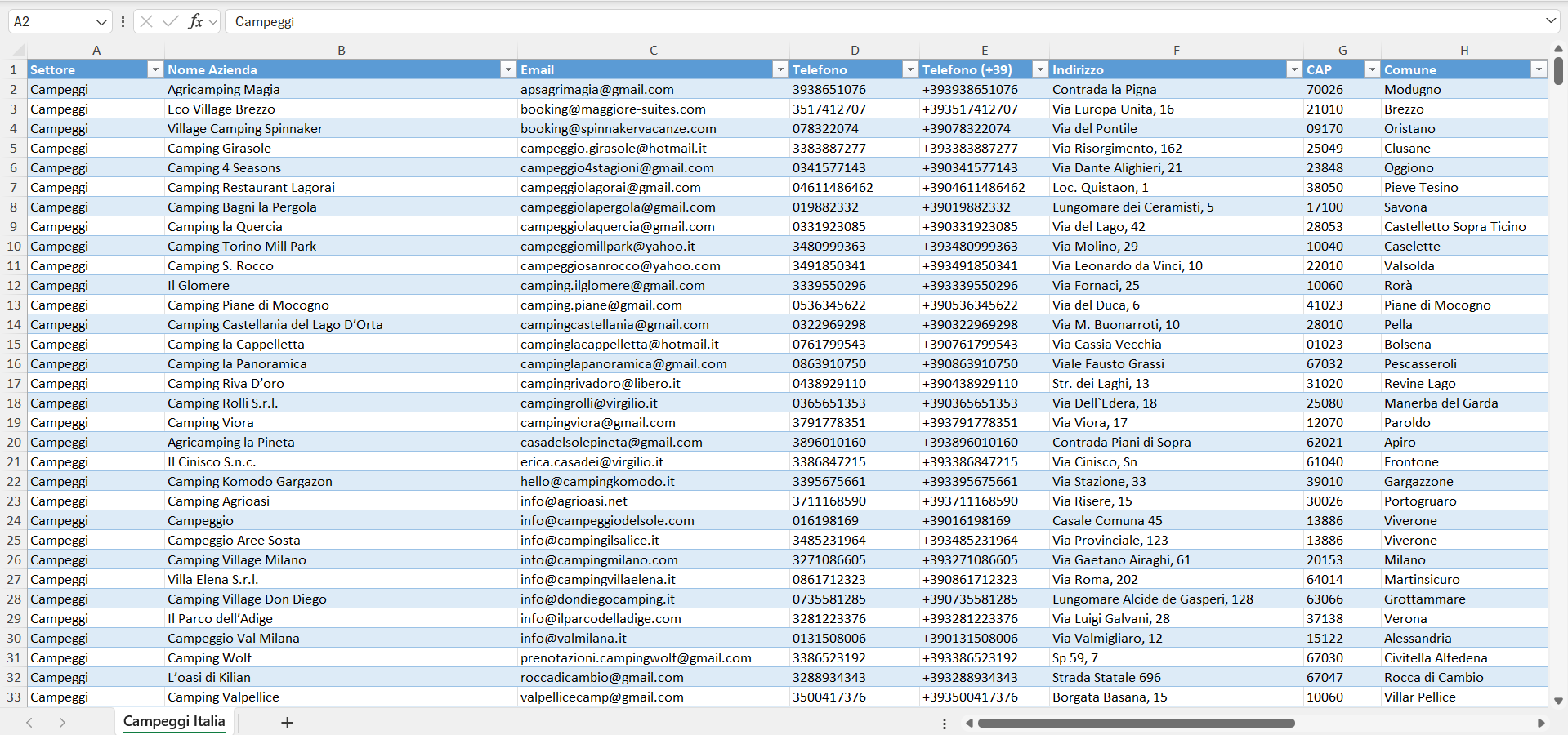Image resolution: width=1568 pixels, height=735 pixels.
Task: Open the Settore column filter dropdown
Action: pos(155,70)
